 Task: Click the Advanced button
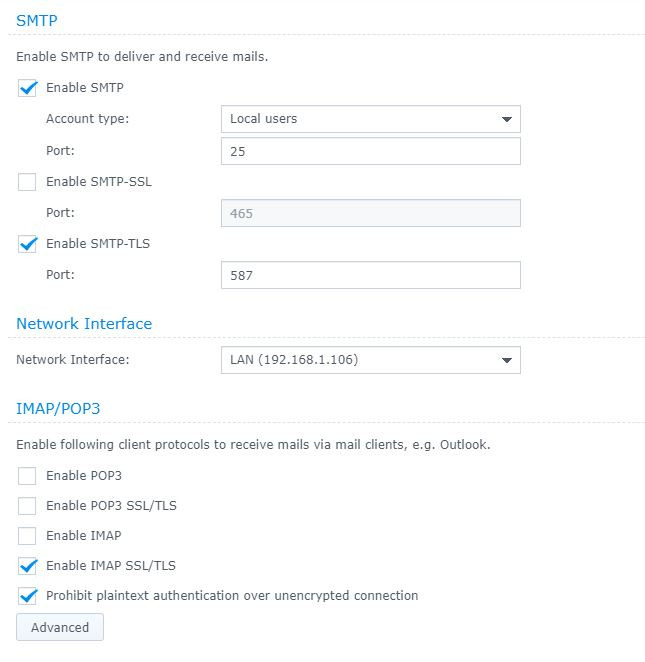(60, 628)
